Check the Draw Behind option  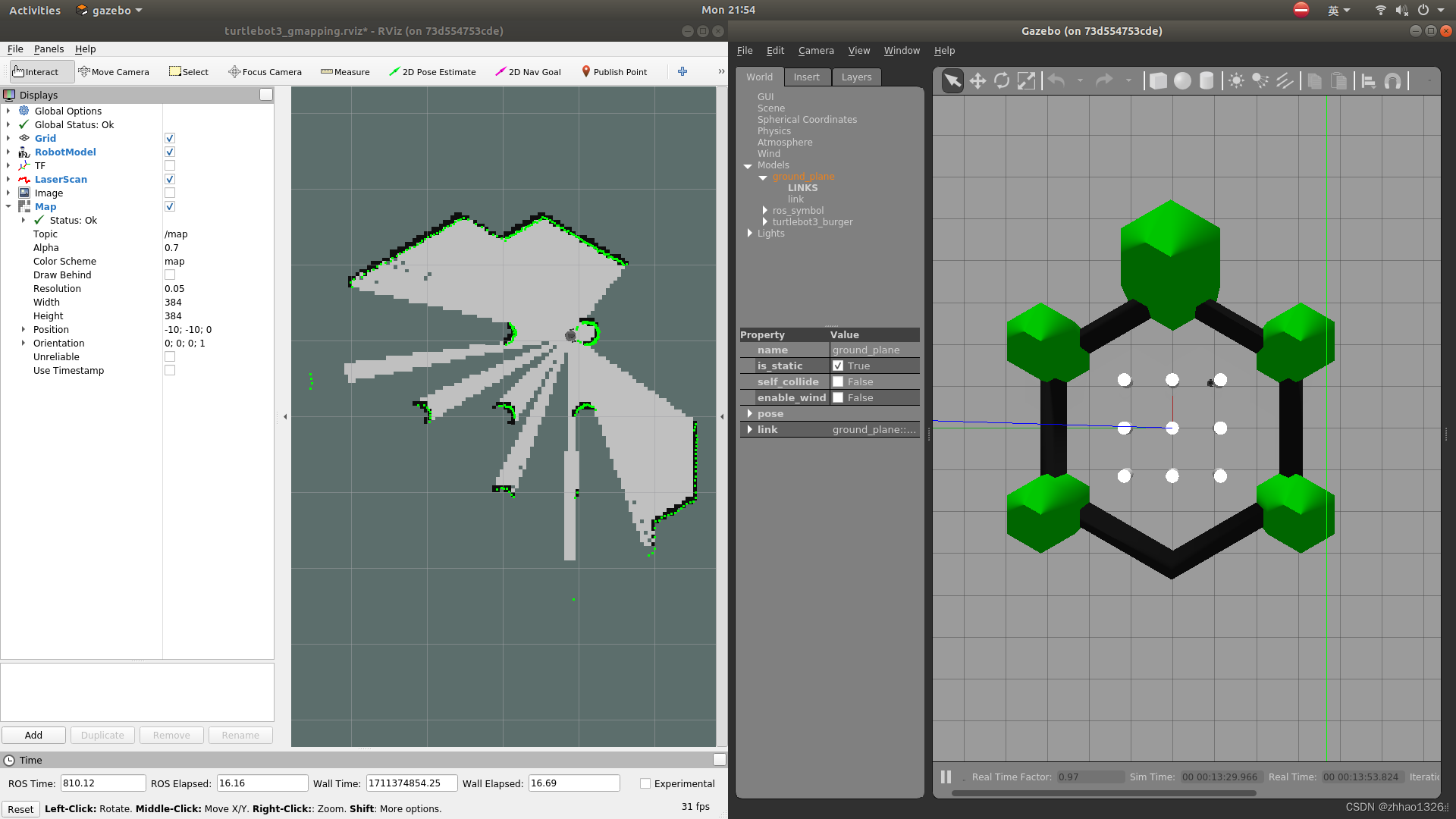click(x=170, y=275)
